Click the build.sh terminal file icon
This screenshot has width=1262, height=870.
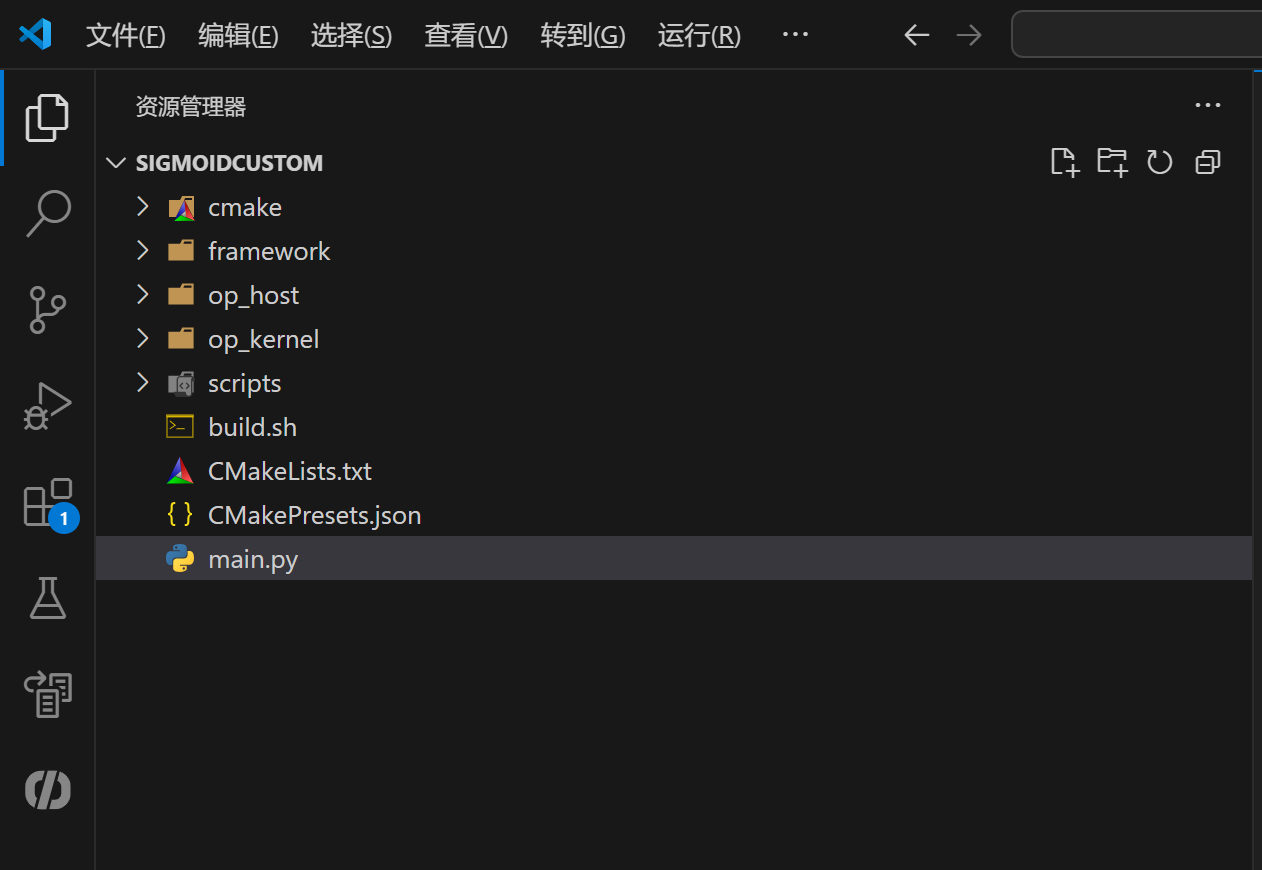180,427
